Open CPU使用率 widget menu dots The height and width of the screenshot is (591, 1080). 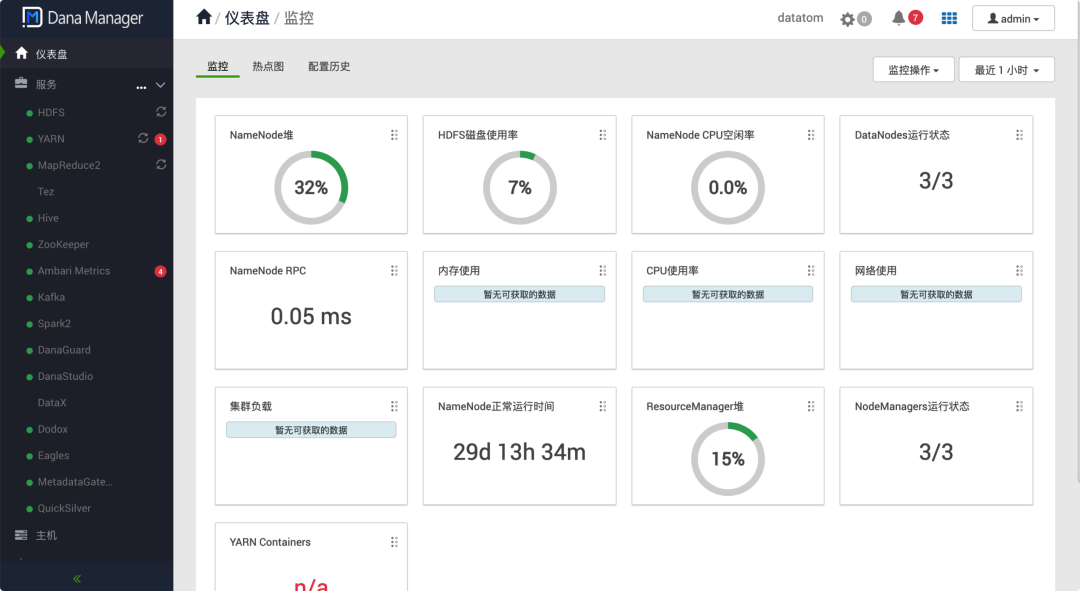click(x=811, y=271)
